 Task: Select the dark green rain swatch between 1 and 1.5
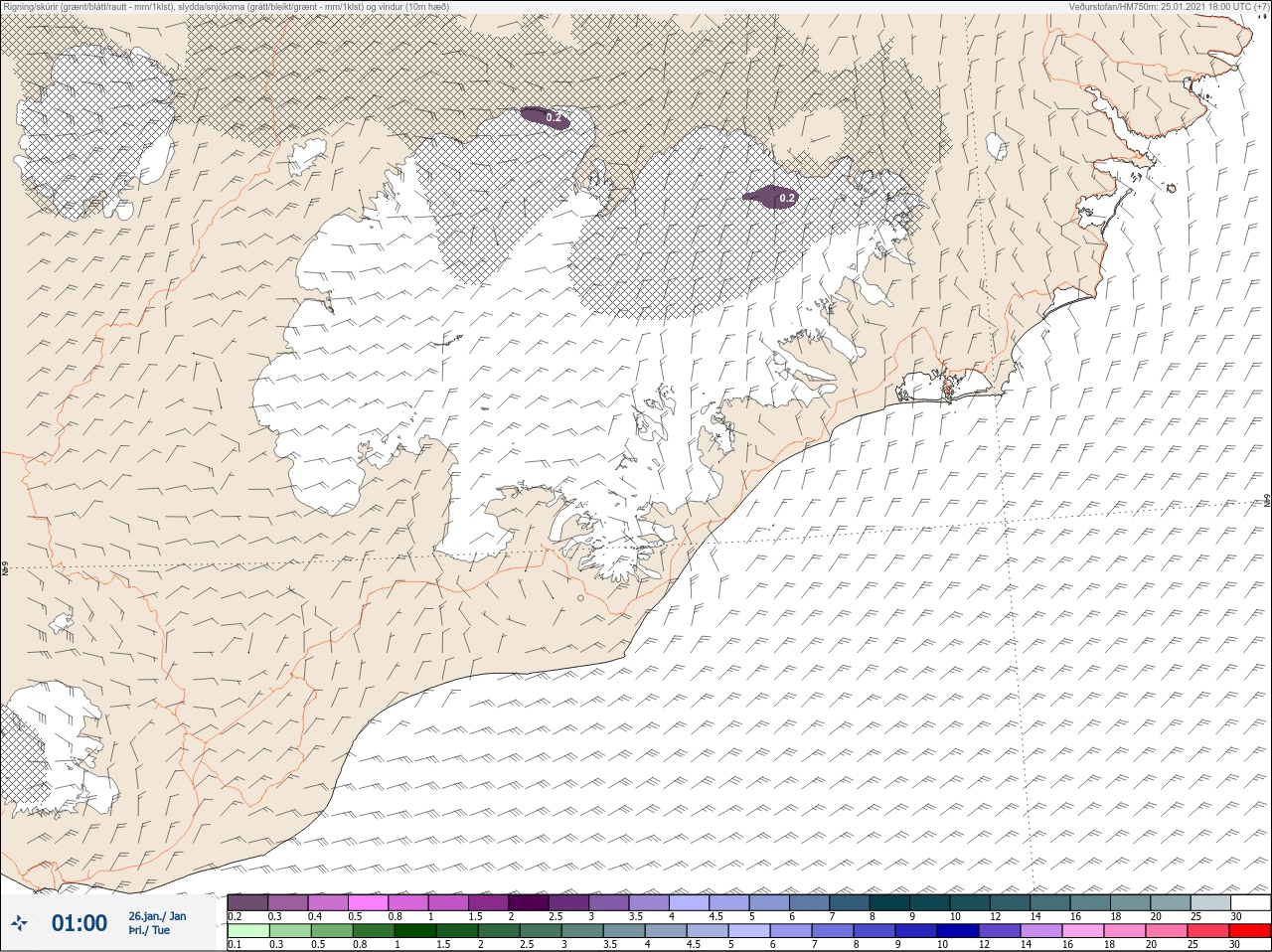pos(415,931)
